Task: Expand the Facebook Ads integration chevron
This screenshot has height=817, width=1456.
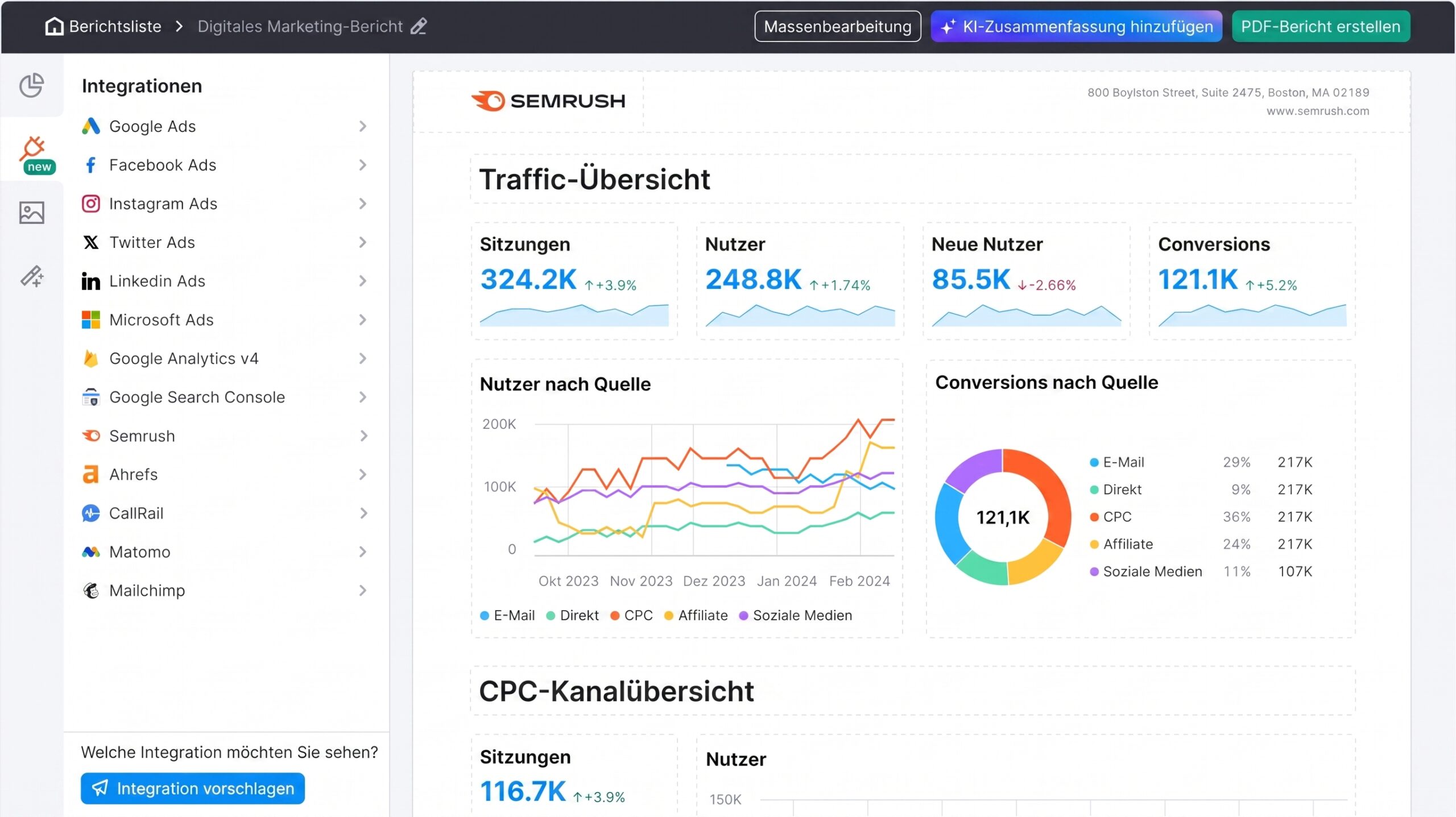Action: pyautogui.click(x=363, y=165)
